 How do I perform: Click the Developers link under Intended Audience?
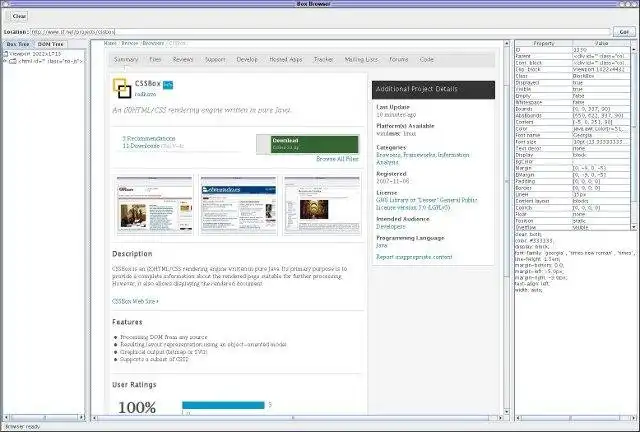click(391, 227)
